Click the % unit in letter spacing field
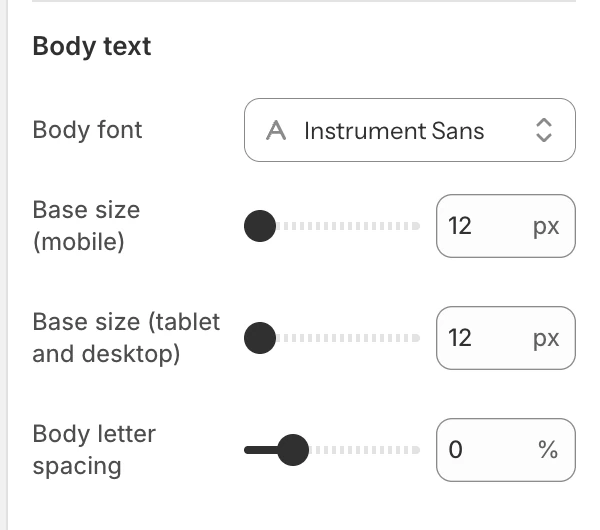The height and width of the screenshot is (530, 600). click(548, 449)
